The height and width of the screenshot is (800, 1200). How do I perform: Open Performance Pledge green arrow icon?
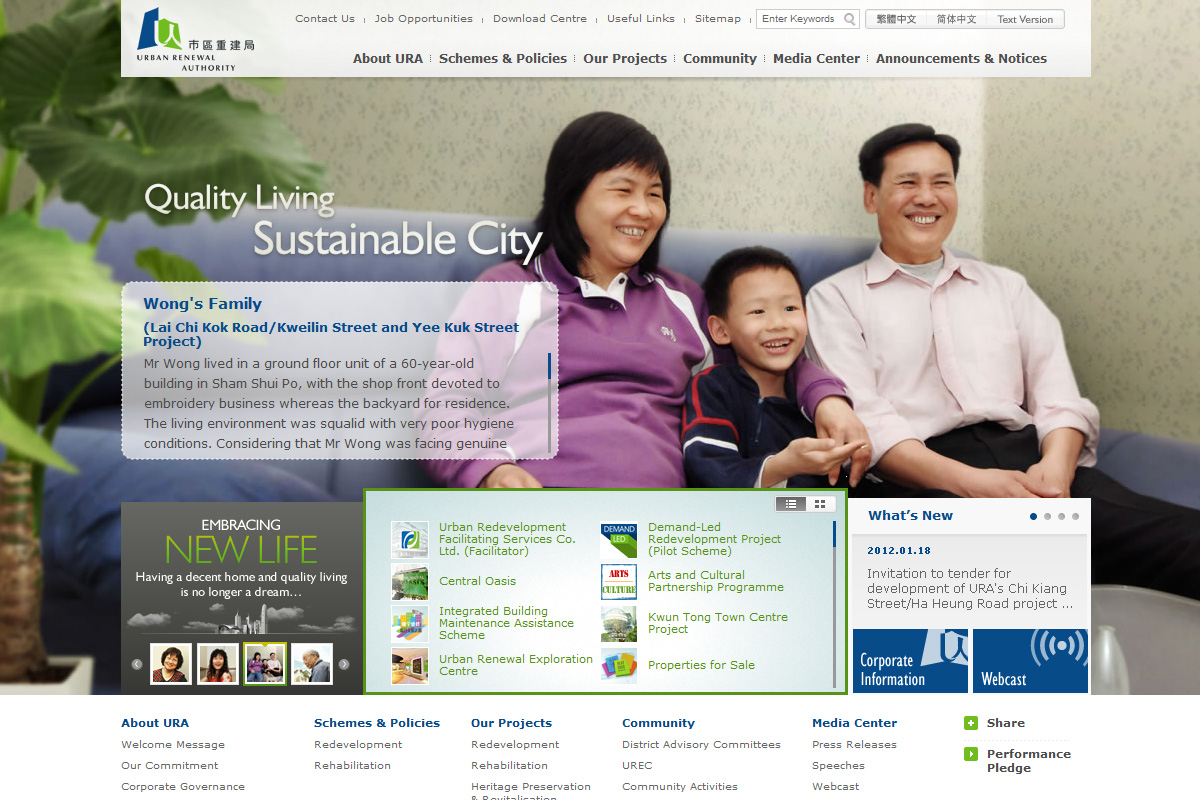(x=970, y=754)
